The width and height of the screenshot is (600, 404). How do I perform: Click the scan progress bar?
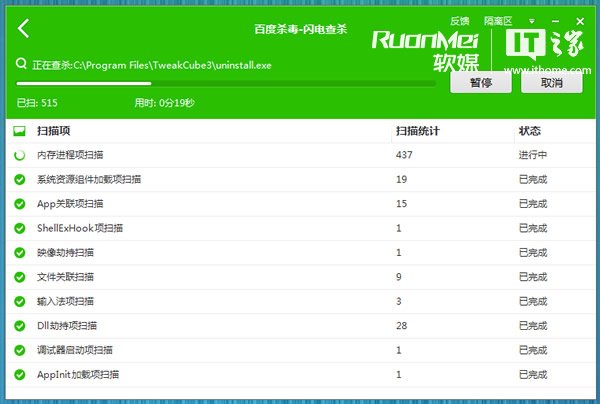[x=225, y=84]
